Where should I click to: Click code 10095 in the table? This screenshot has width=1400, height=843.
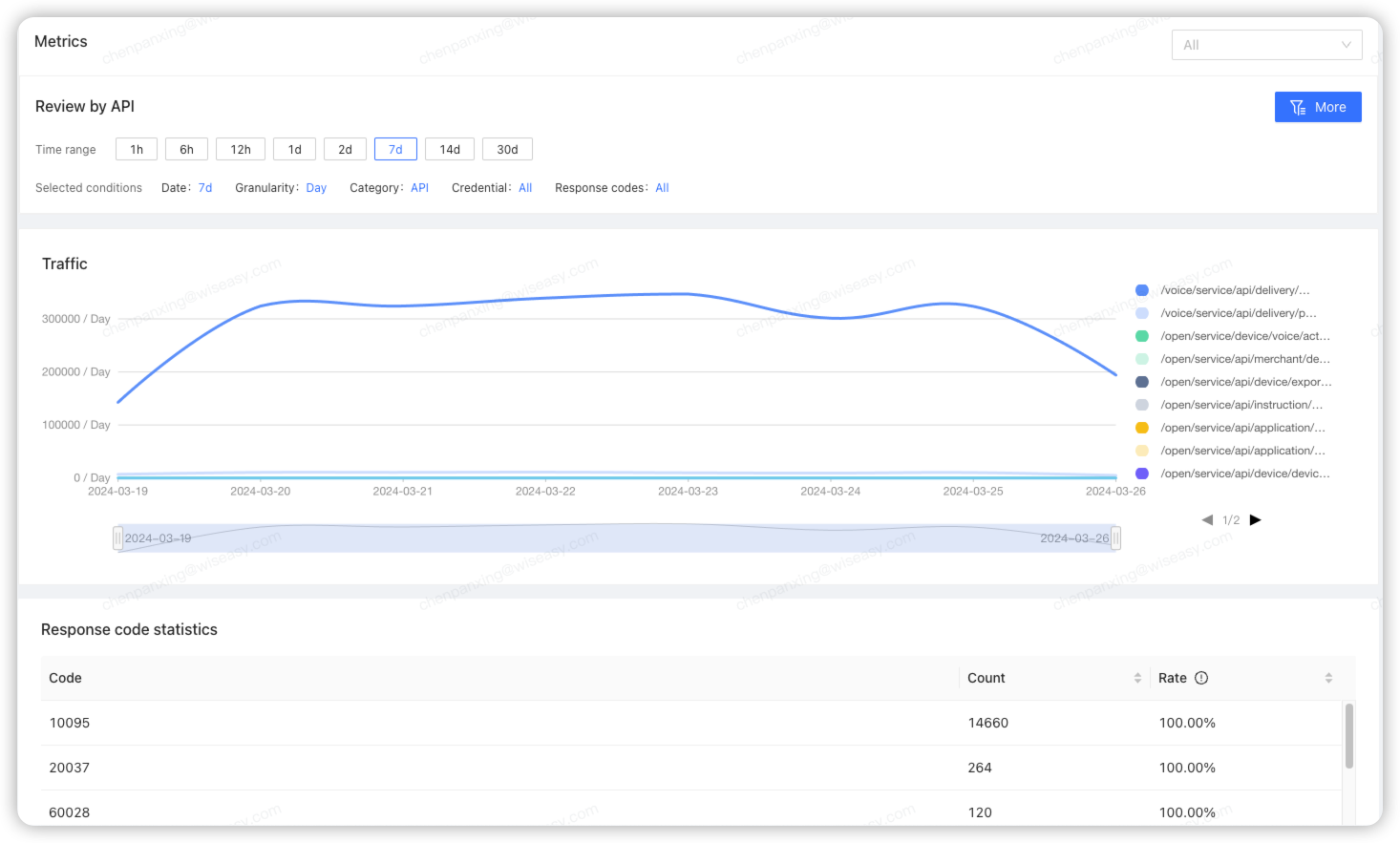point(70,723)
